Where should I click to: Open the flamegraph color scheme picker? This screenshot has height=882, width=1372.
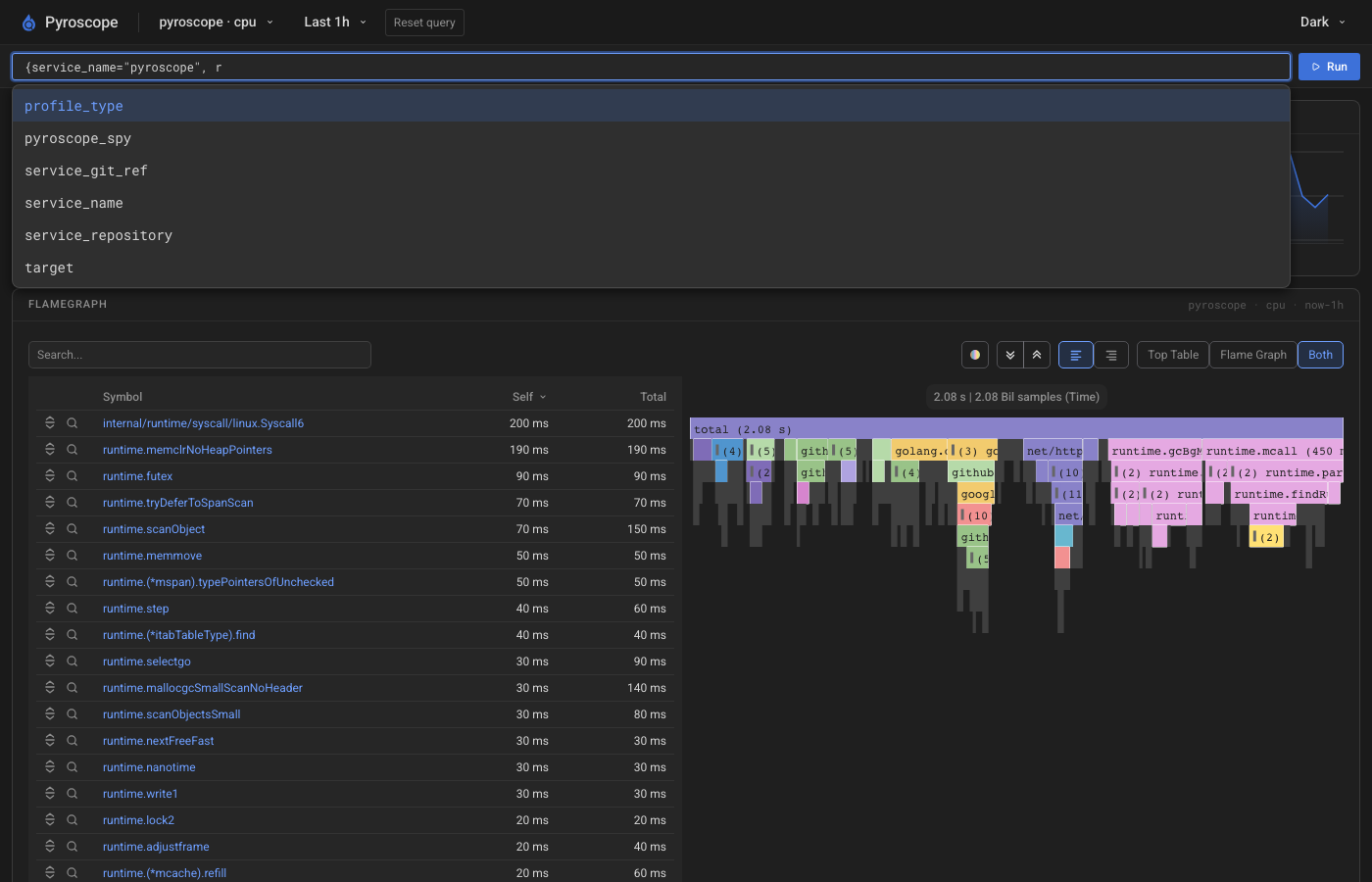(x=975, y=355)
